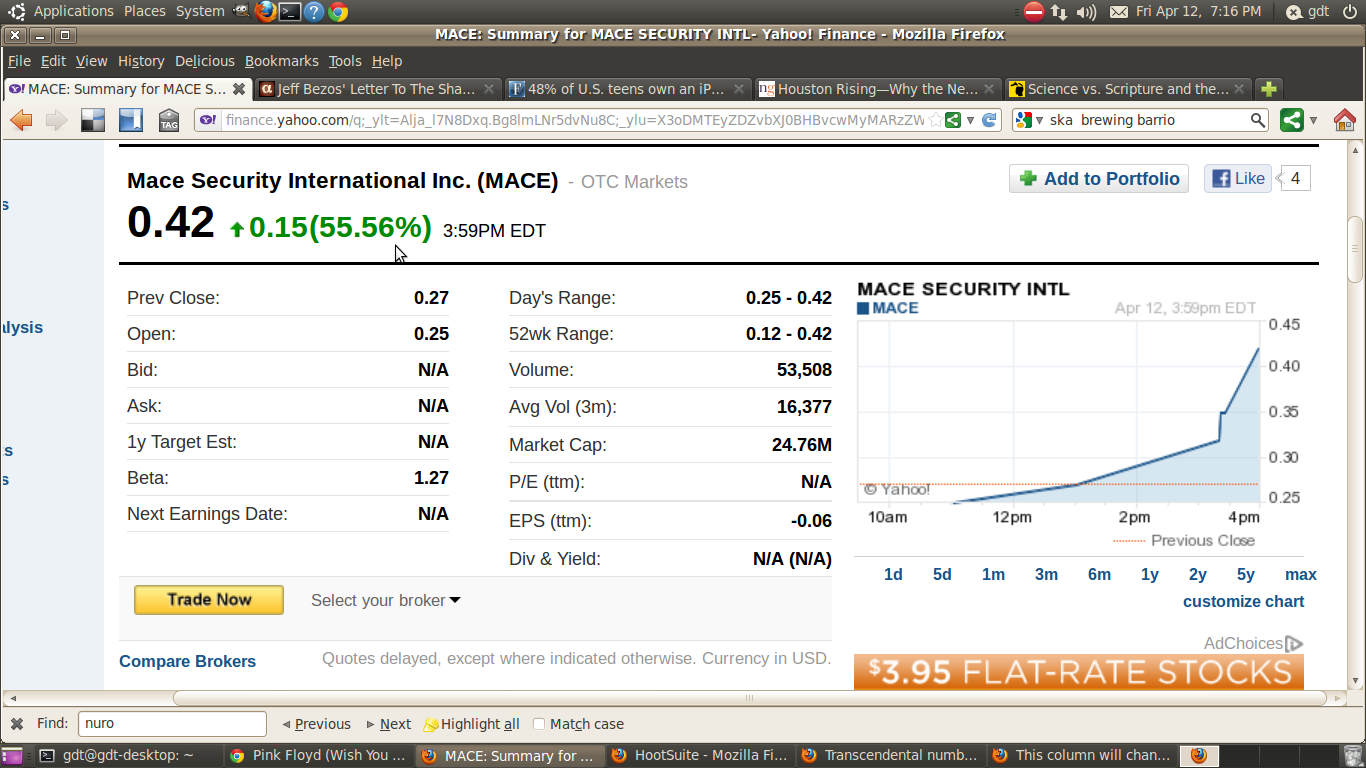
Task: Open dropdown arrow next to toolbar share button
Action: (1313, 121)
